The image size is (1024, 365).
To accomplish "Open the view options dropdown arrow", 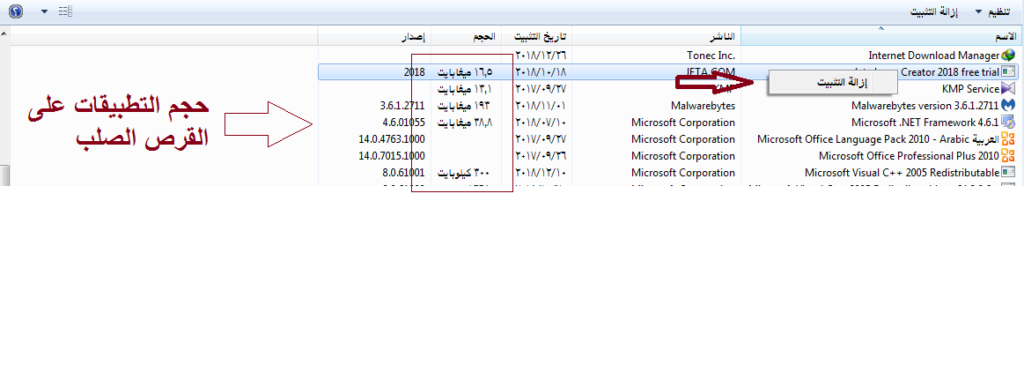I will click(44, 12).
